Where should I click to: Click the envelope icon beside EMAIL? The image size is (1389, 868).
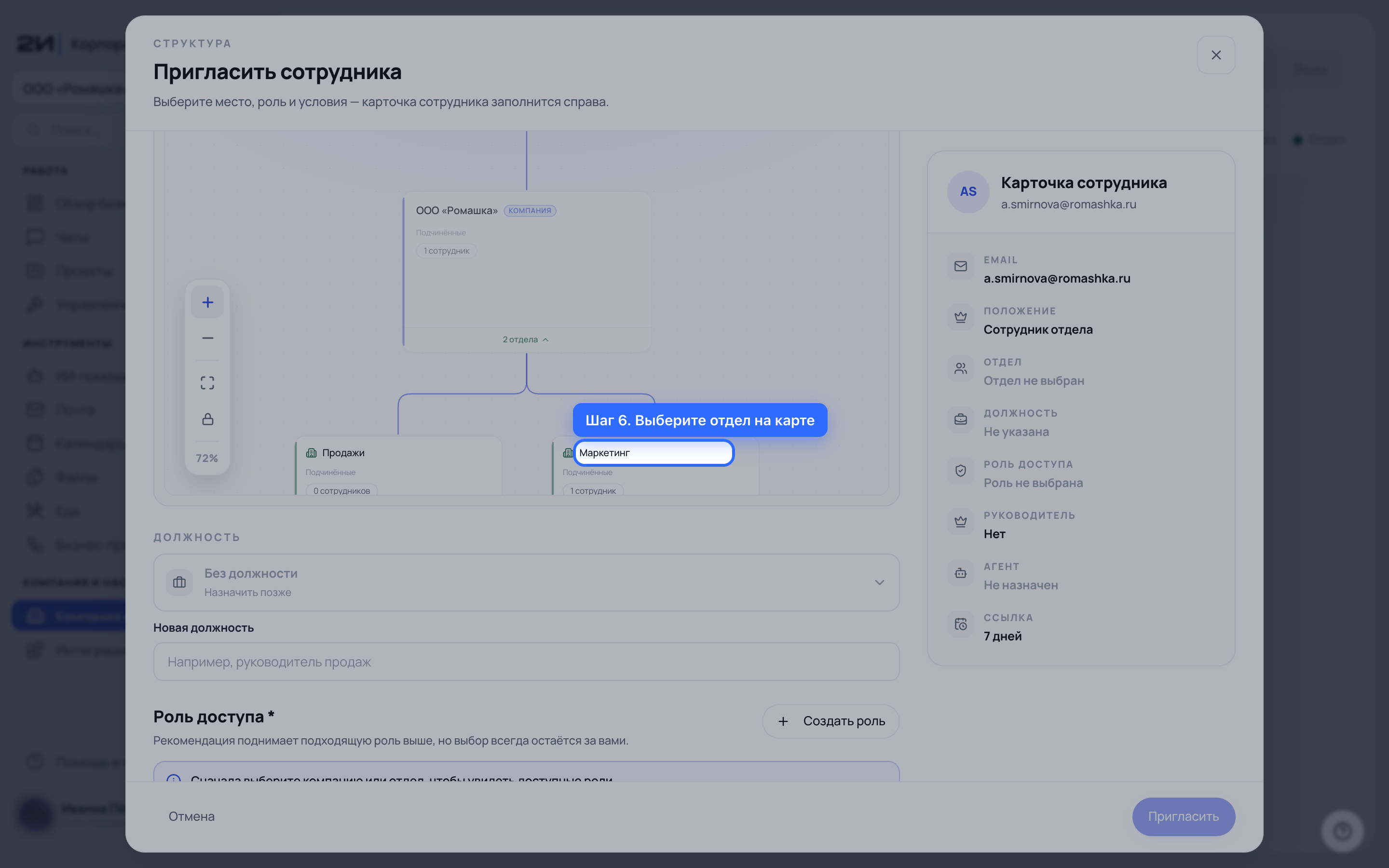click(960, 266)
